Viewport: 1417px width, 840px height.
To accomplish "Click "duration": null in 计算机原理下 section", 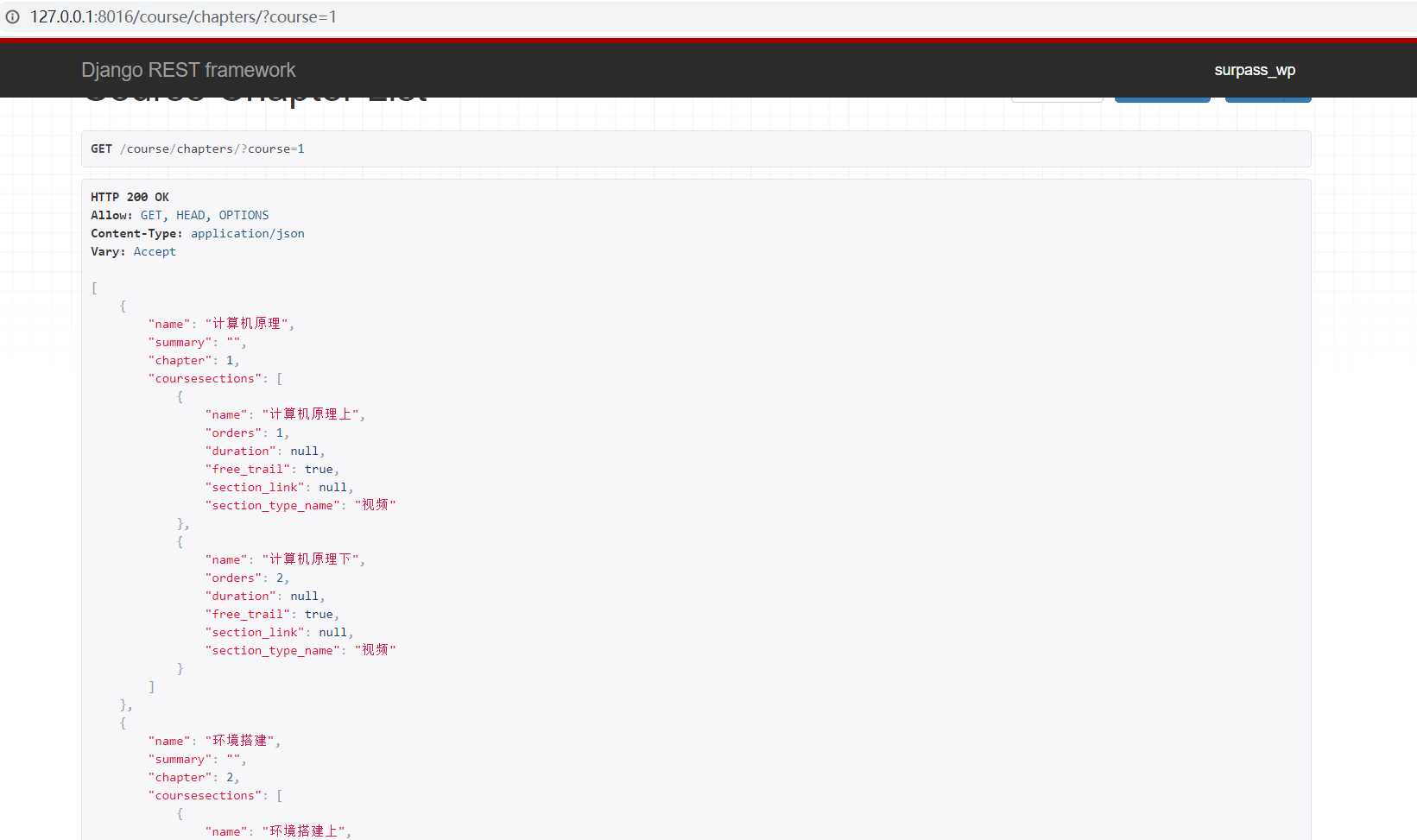I will click(x=265, y=596).
